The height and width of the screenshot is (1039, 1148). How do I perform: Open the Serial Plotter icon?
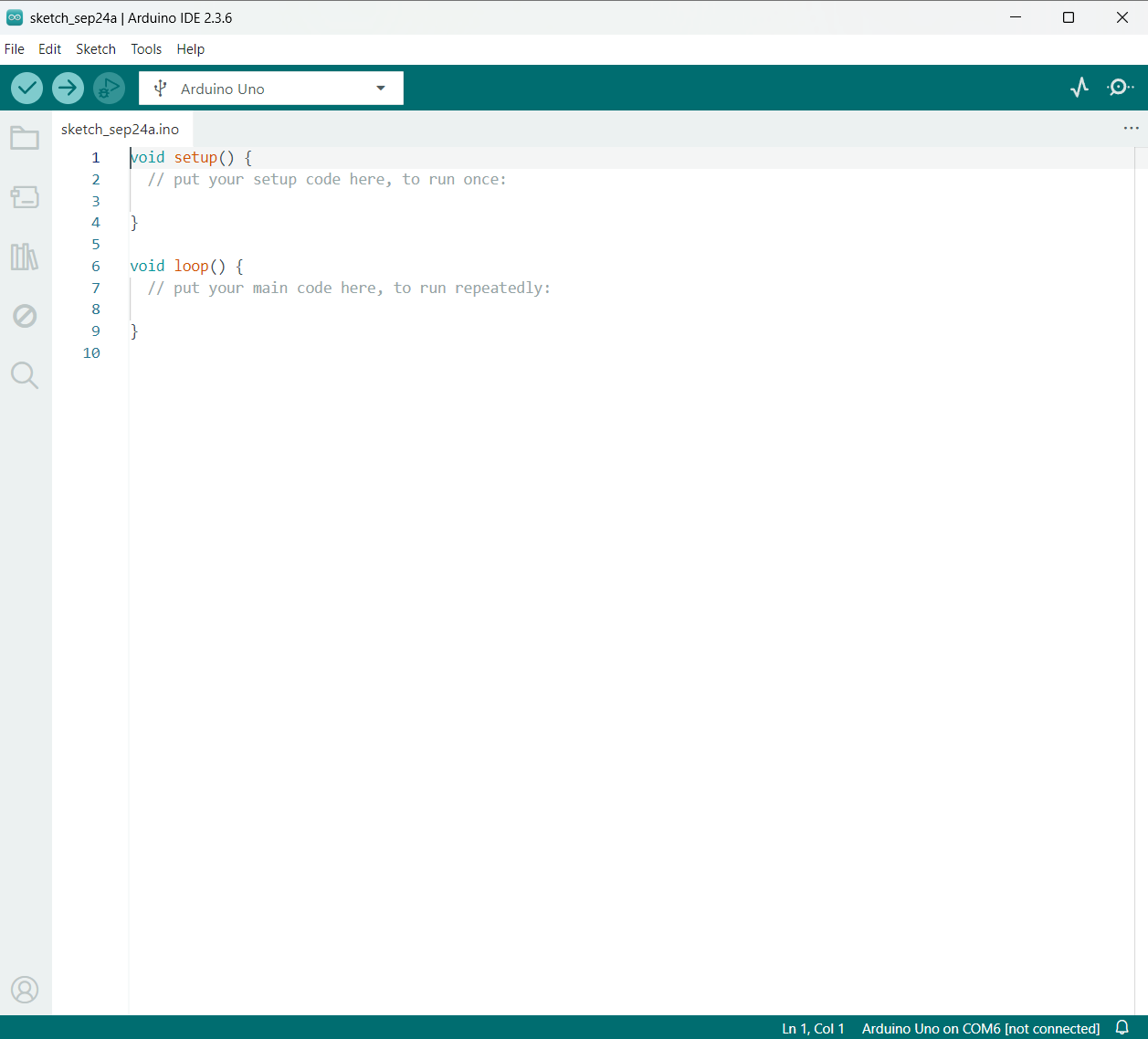pos(1080,88)
